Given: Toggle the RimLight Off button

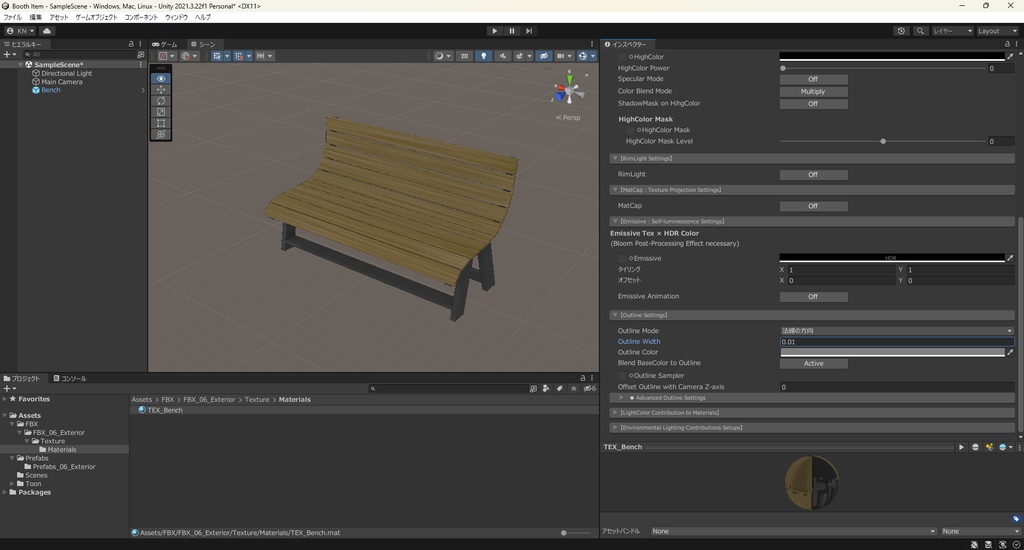Looking at the screenshot, I should coord(813,174).
